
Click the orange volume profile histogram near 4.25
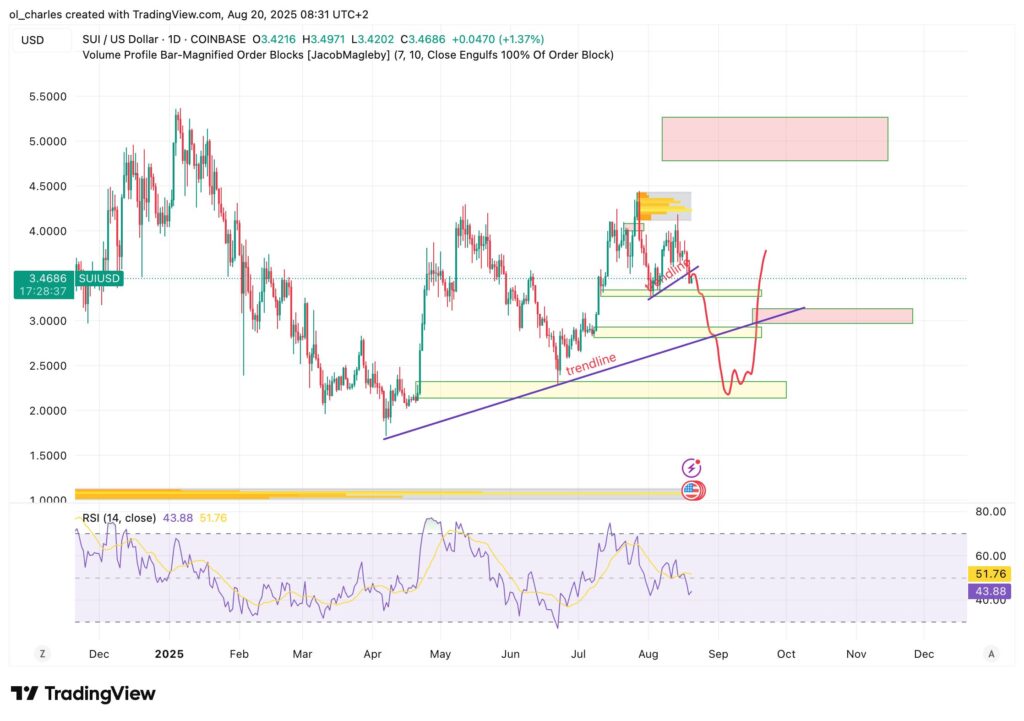(x=657, y=206)
